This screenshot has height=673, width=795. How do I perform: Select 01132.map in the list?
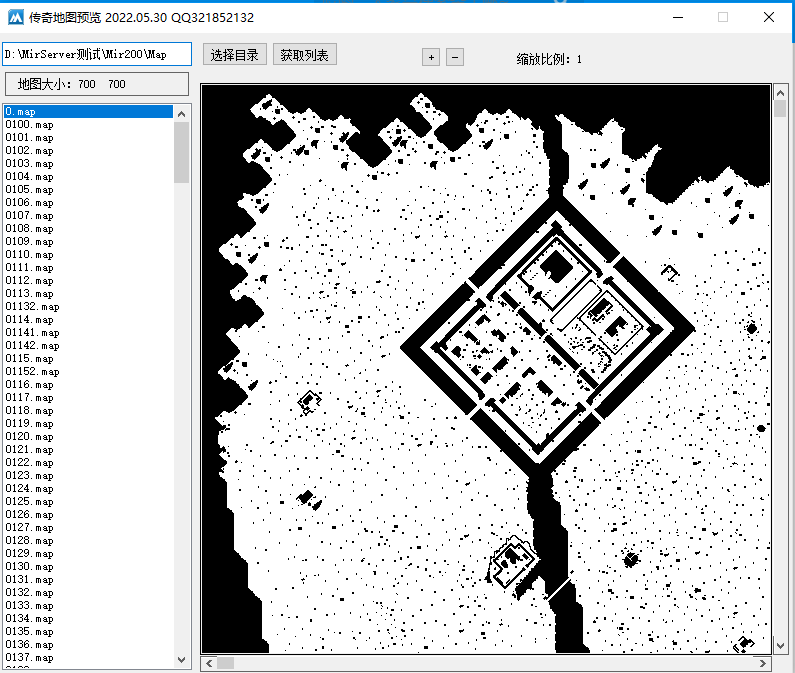88,307
